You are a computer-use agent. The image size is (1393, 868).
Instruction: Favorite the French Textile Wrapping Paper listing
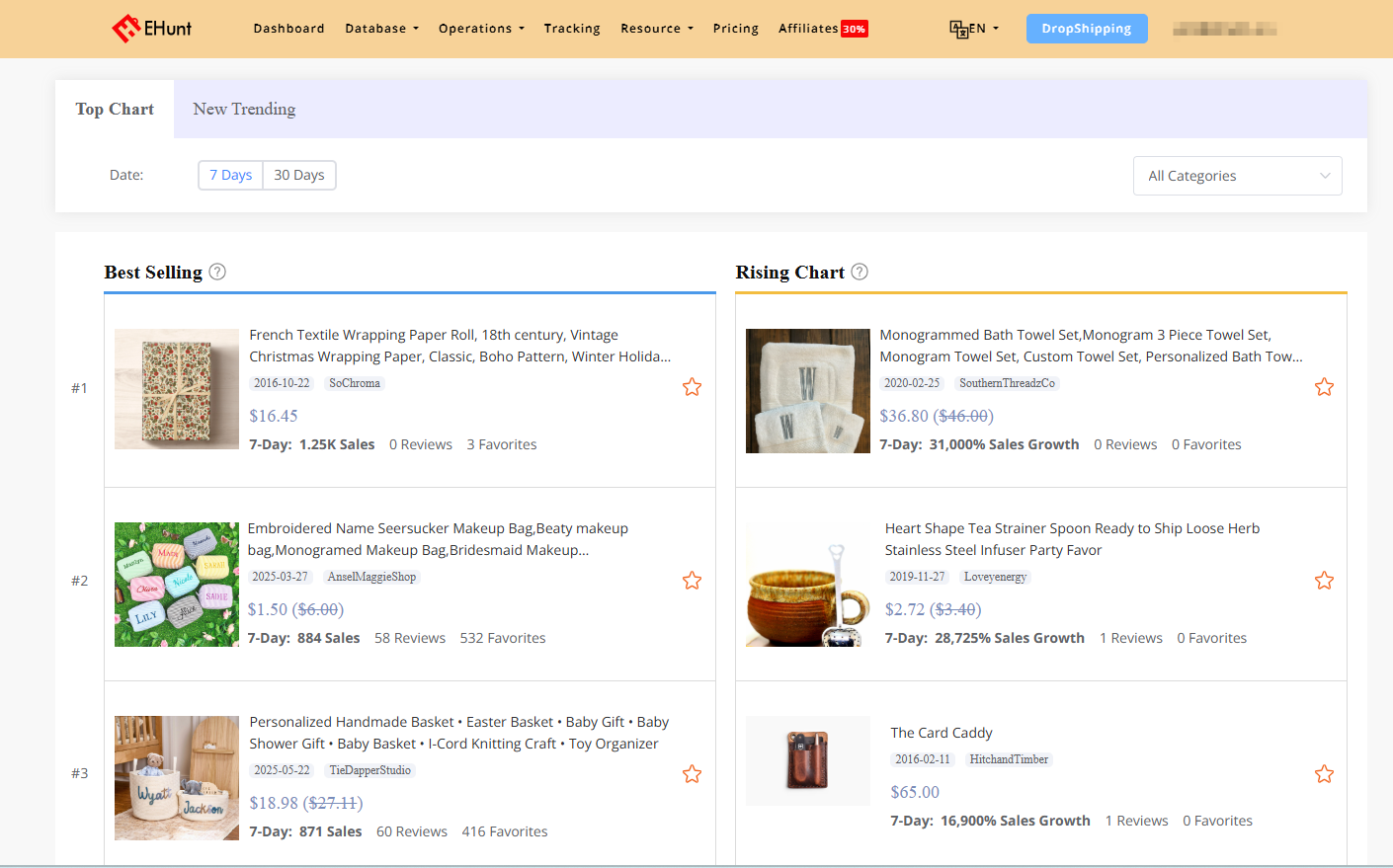point(692,387)
